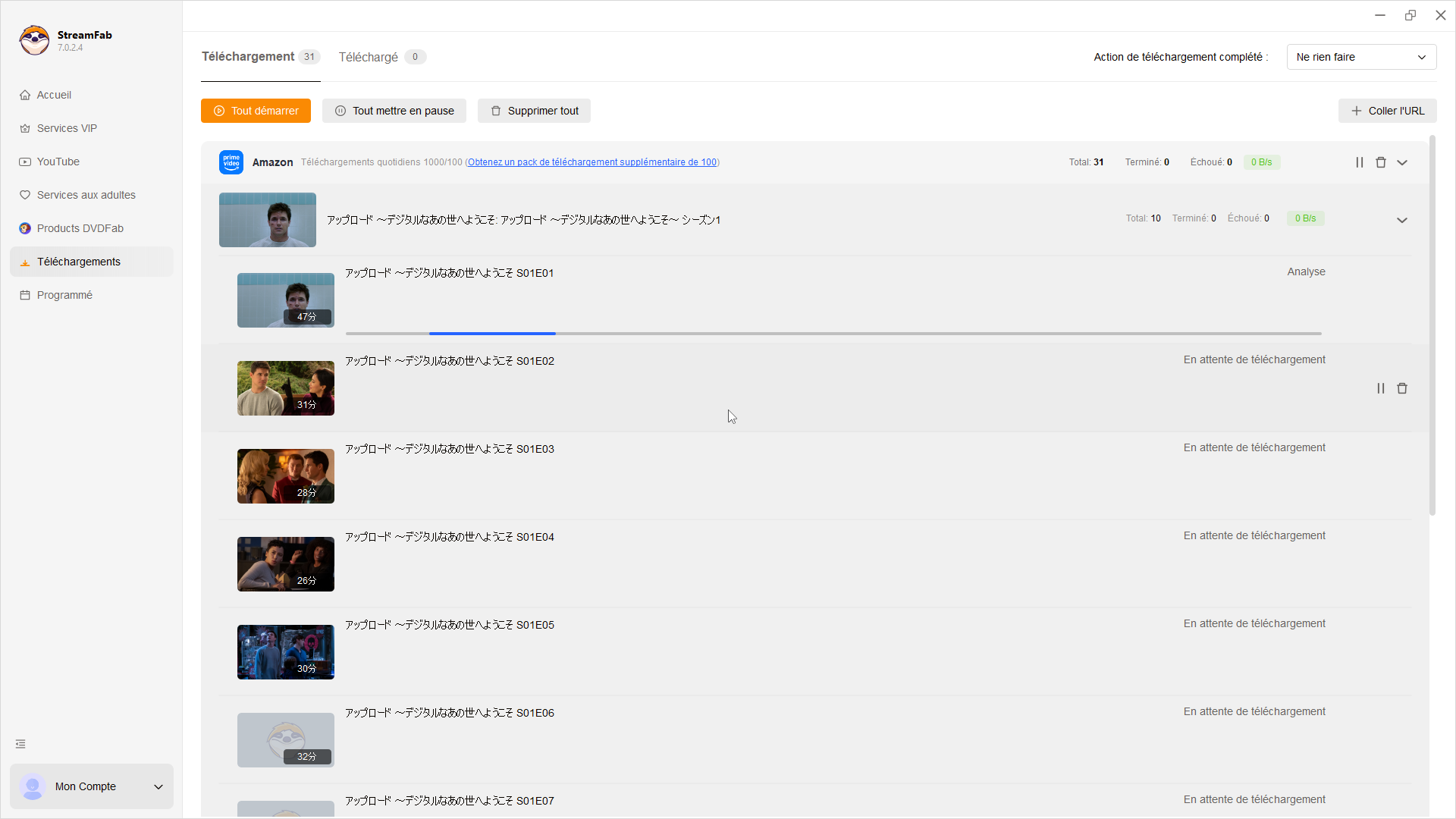
Task: Select the S01E04 episode title
Action: 450,537
